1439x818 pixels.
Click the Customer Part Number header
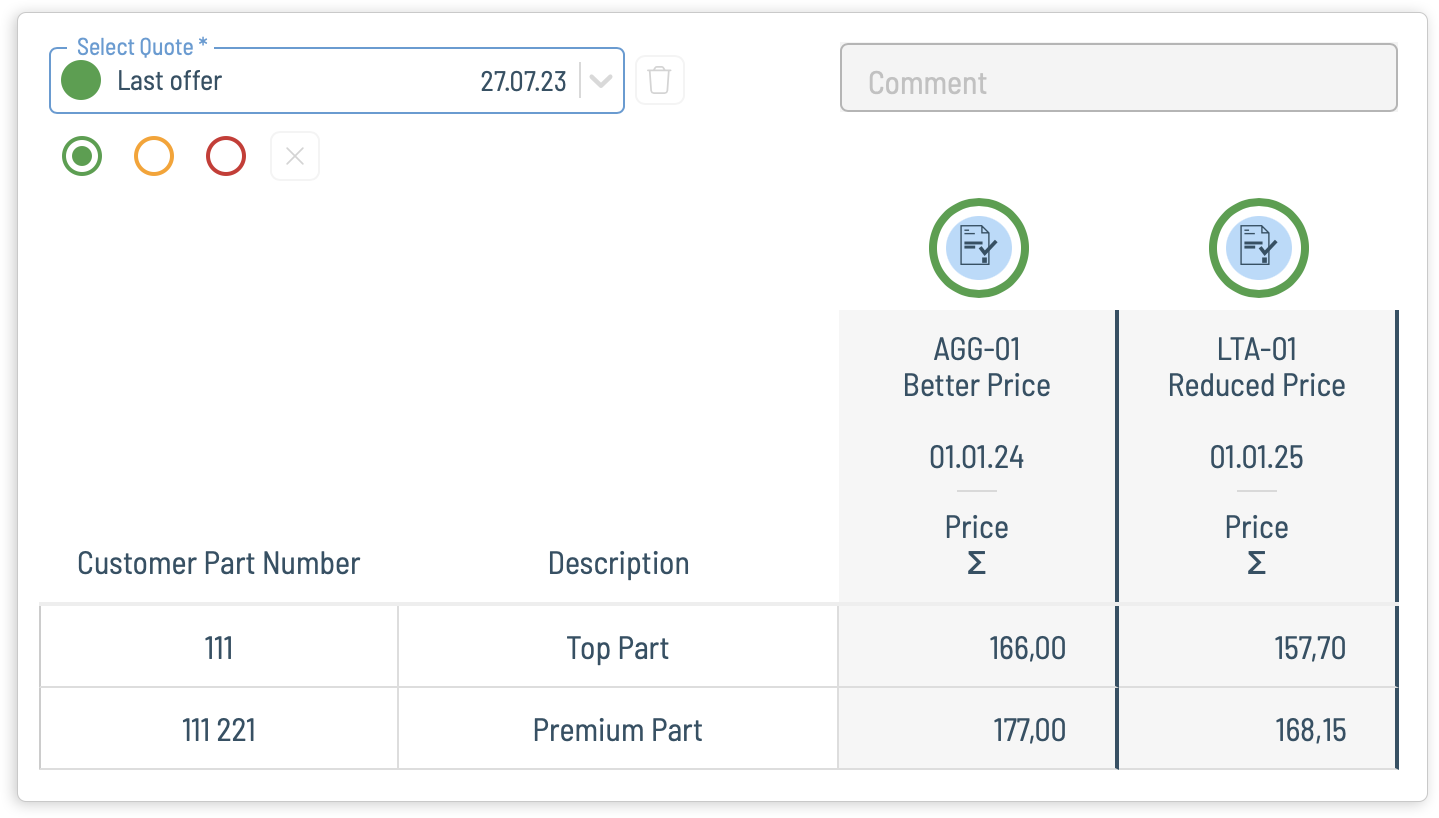tap(219, 563)
